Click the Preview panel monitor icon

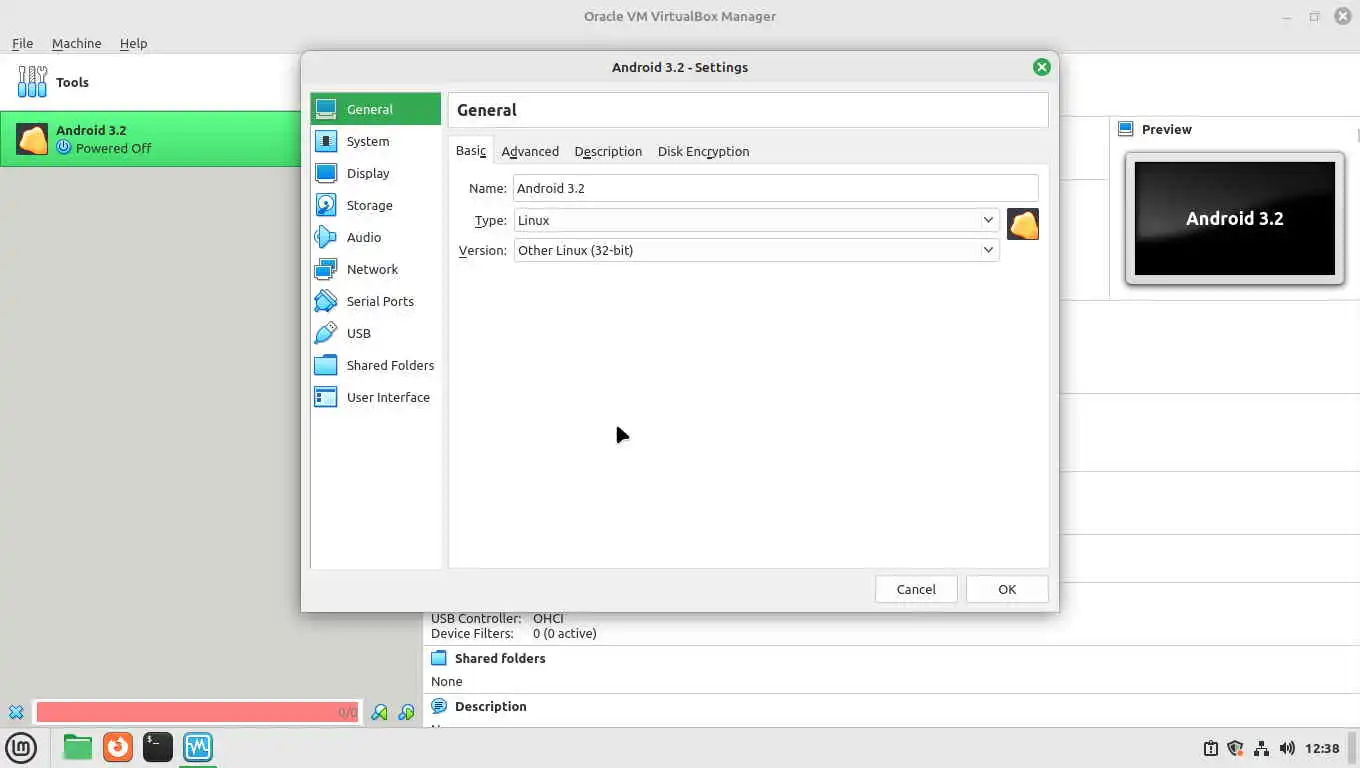pos(1125,129)
